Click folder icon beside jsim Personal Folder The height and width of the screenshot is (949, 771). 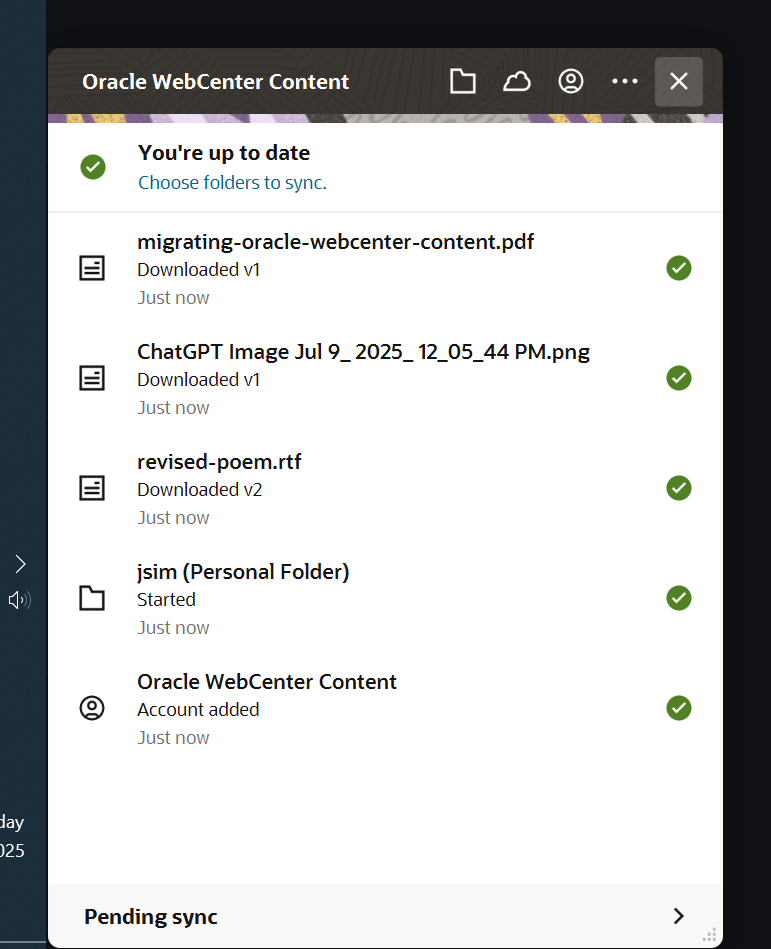(92, 598)
